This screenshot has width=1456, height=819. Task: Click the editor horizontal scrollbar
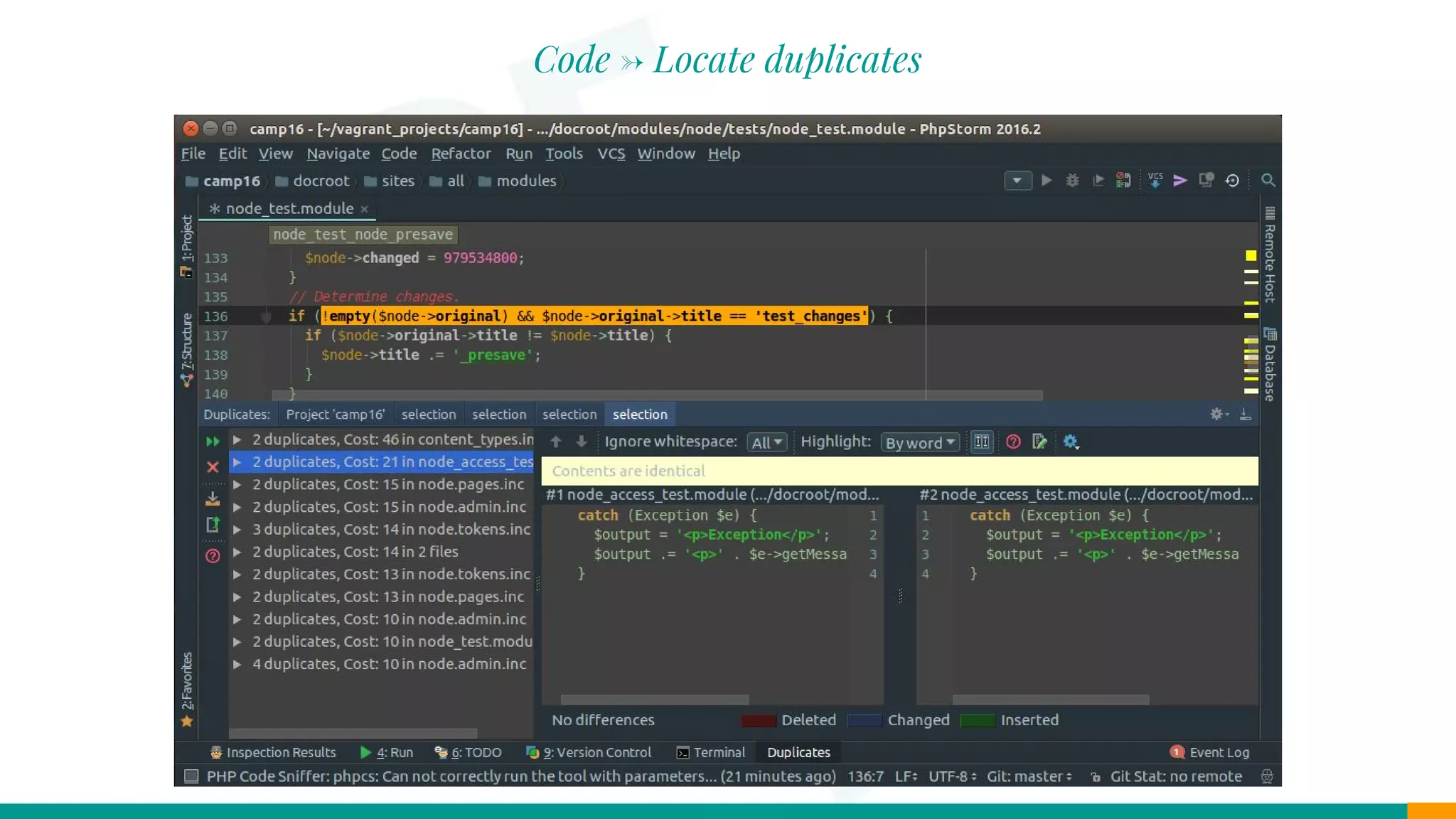[657, 395]
